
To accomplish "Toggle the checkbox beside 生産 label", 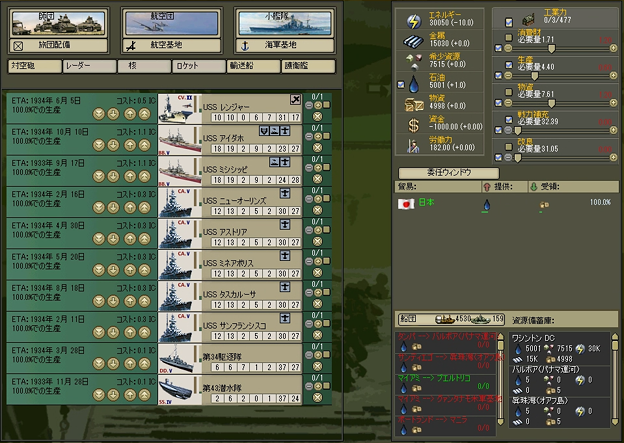I will click(x=509, y=64).
